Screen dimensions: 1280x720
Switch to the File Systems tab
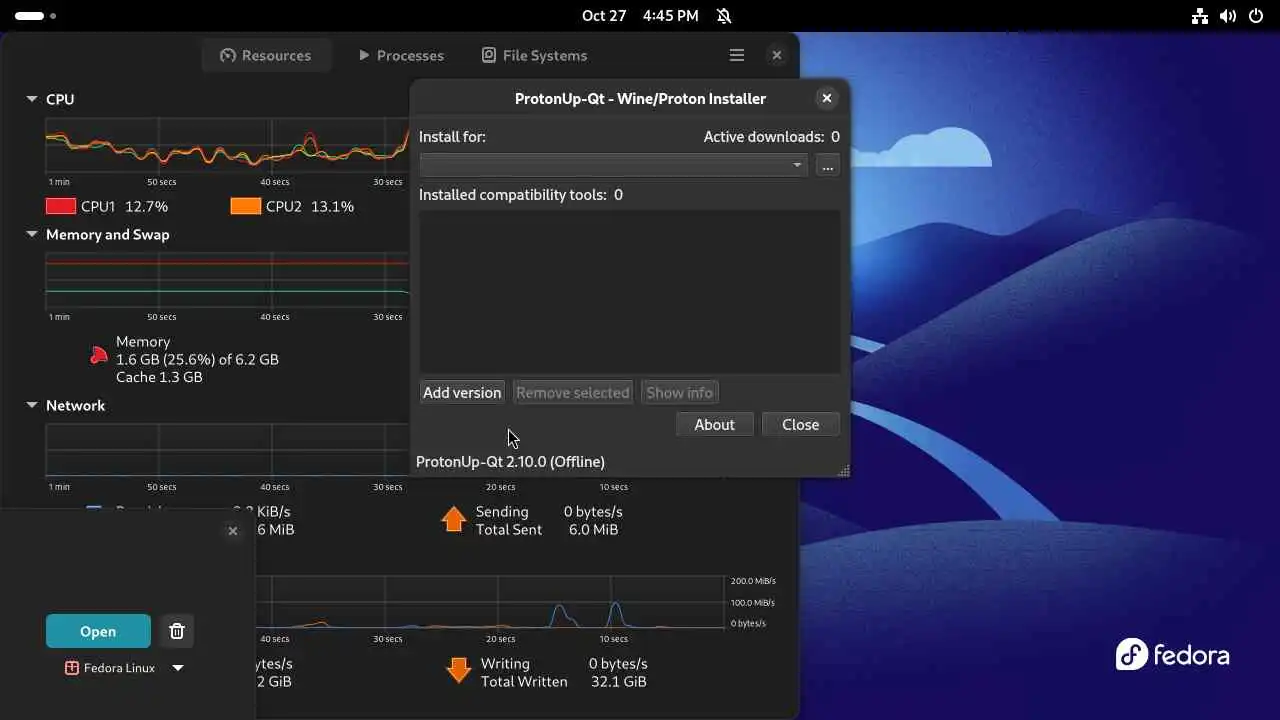coord(534,56)
